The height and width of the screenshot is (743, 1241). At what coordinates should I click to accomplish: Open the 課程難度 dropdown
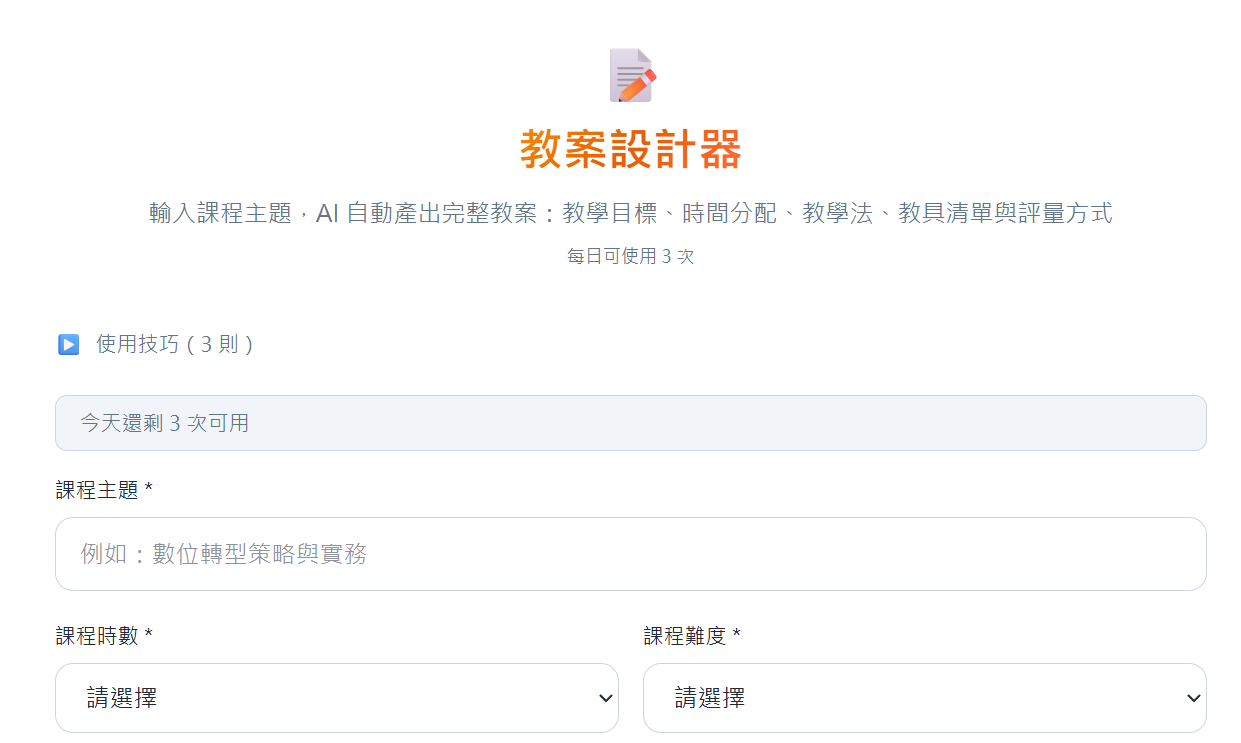tap(924, 698)
